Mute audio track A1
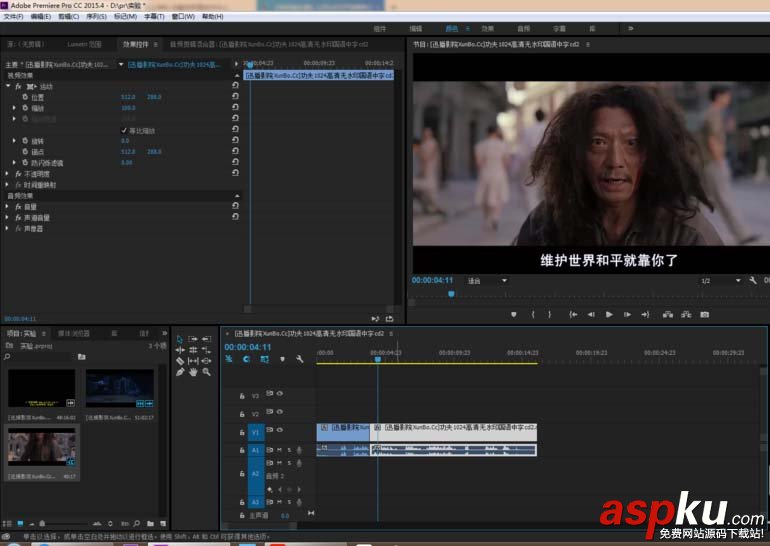This screenshot has height=546, width=770. click(x=279, y=450)
